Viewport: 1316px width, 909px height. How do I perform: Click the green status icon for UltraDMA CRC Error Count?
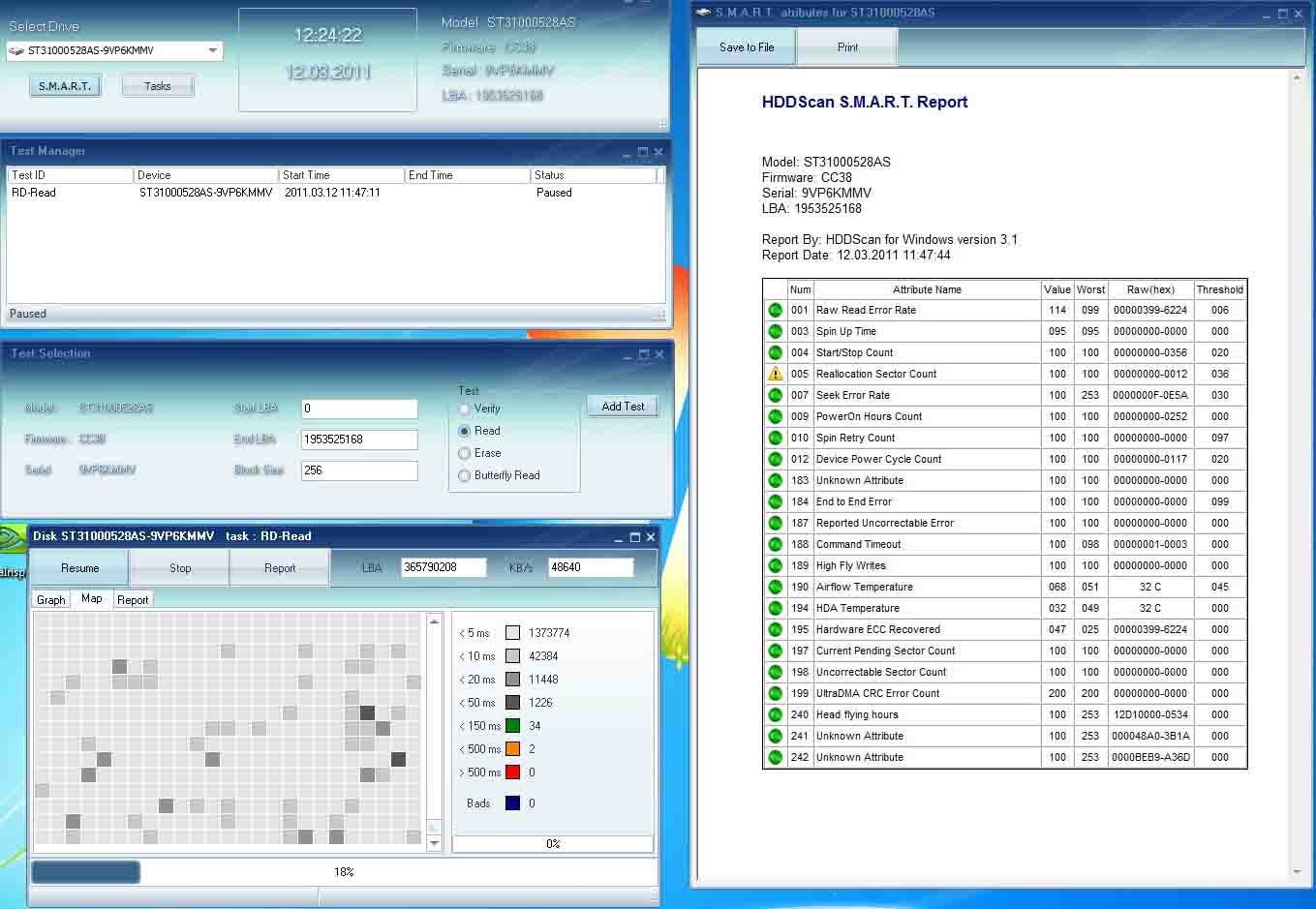[775, 693]
